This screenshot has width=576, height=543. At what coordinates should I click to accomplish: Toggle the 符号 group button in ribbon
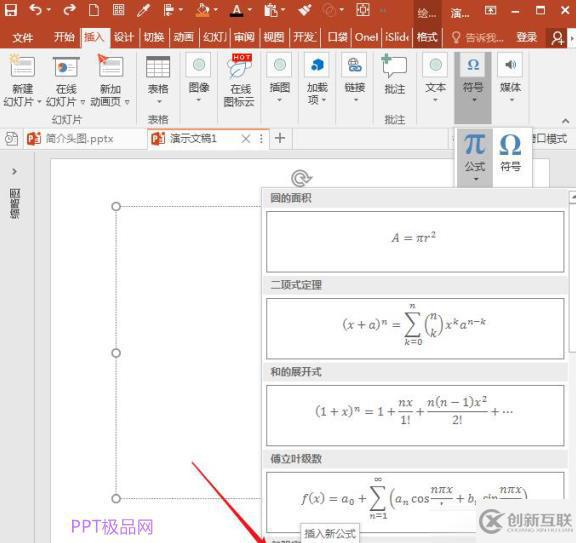click(473, 87)
